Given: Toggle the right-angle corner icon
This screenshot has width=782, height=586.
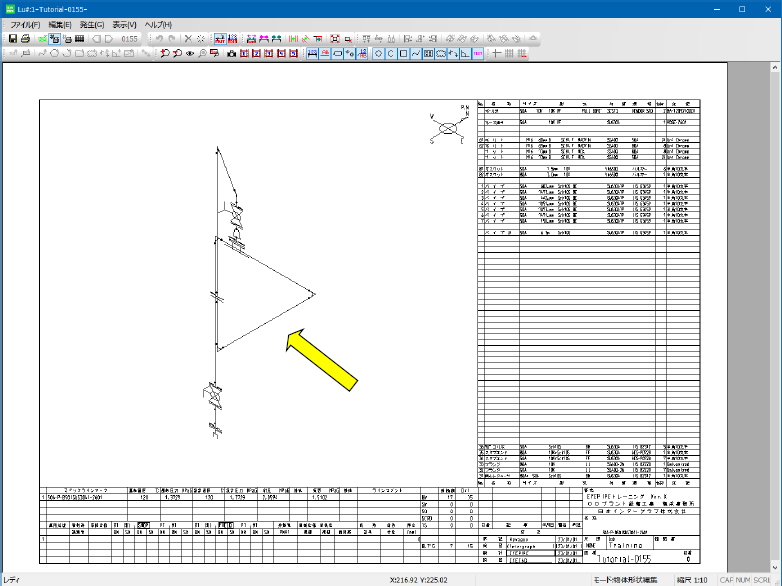Looking at the screenshot, I should click(465, 53).
